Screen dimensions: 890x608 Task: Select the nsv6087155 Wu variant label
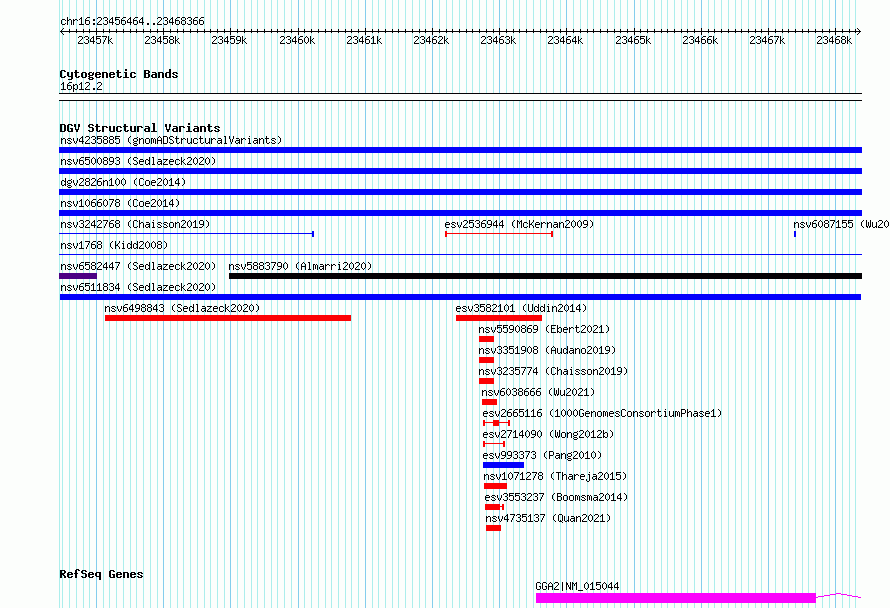[x=841, y=224]
